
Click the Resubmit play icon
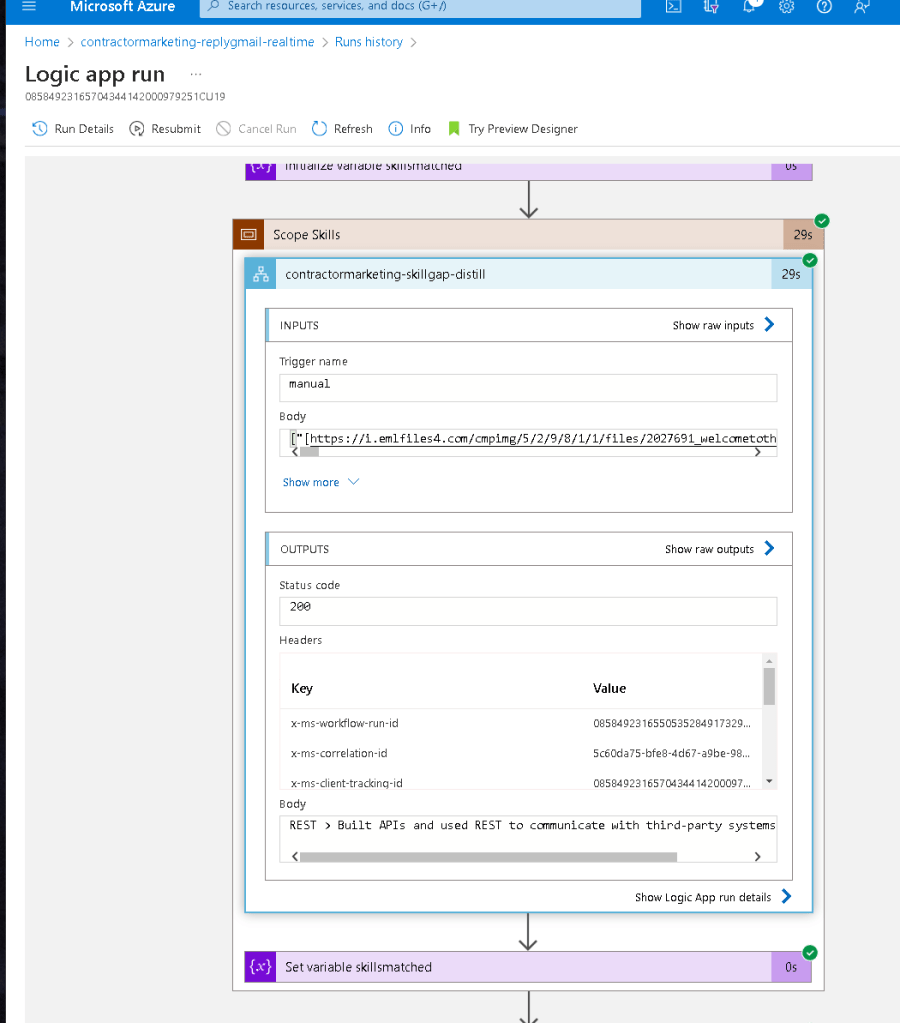pos(136,129)
